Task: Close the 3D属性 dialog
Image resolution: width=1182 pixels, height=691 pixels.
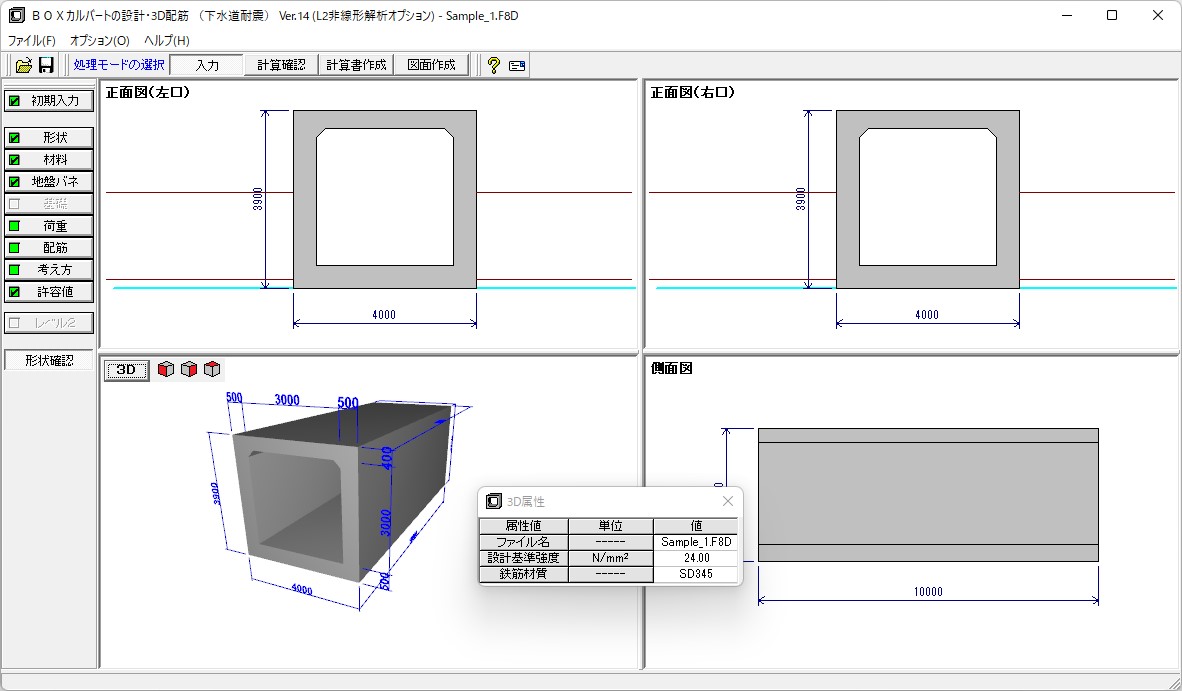Action: [x=727, y=501]
